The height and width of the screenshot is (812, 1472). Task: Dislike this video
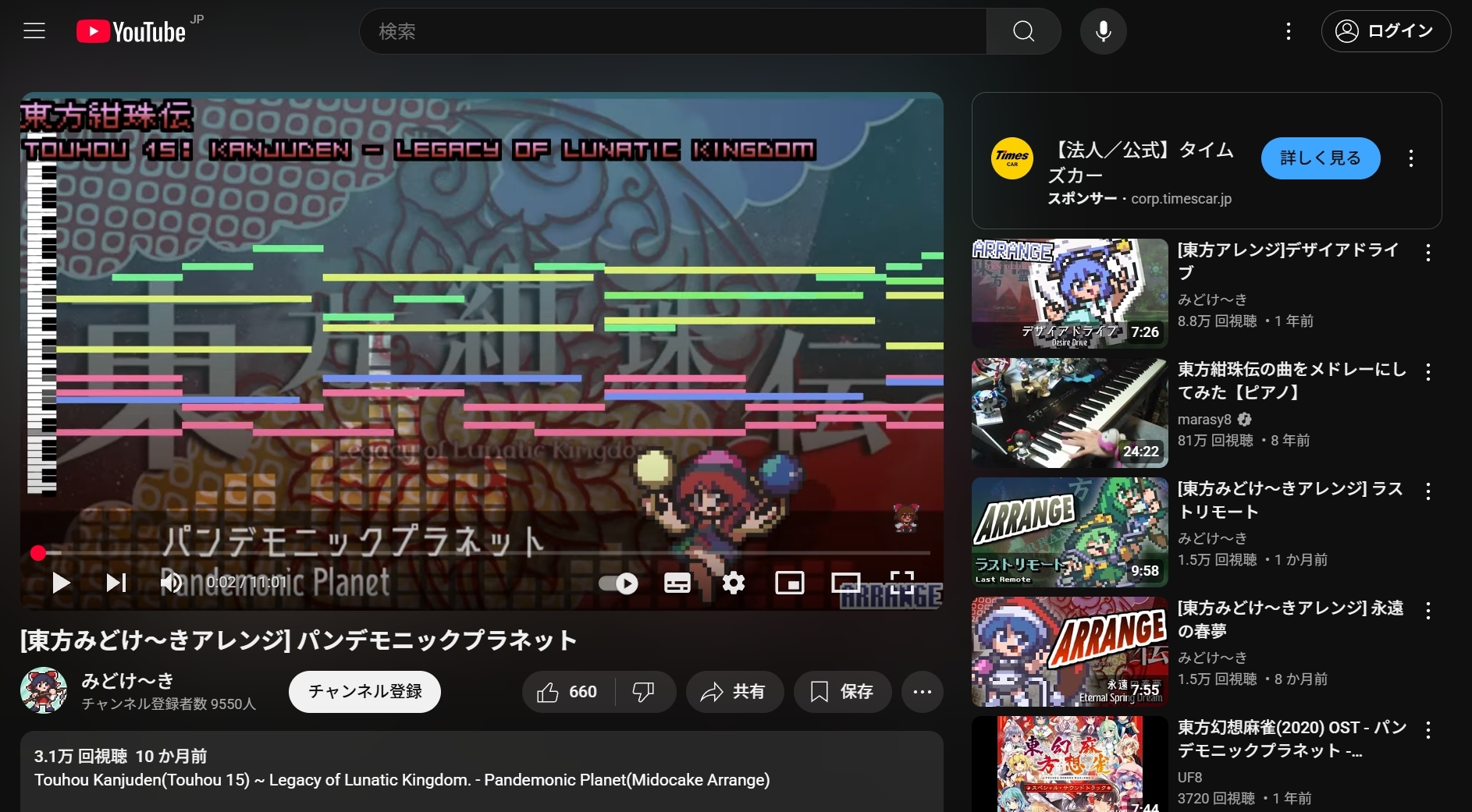[x=643, y=692]
